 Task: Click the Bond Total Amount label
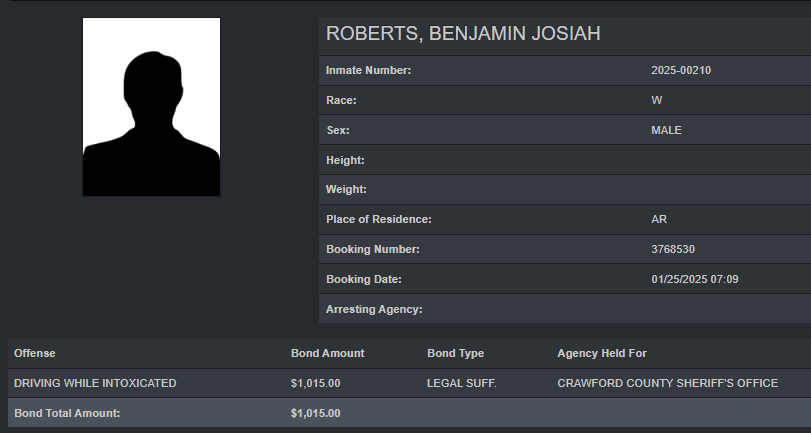[x=67, y=413]
